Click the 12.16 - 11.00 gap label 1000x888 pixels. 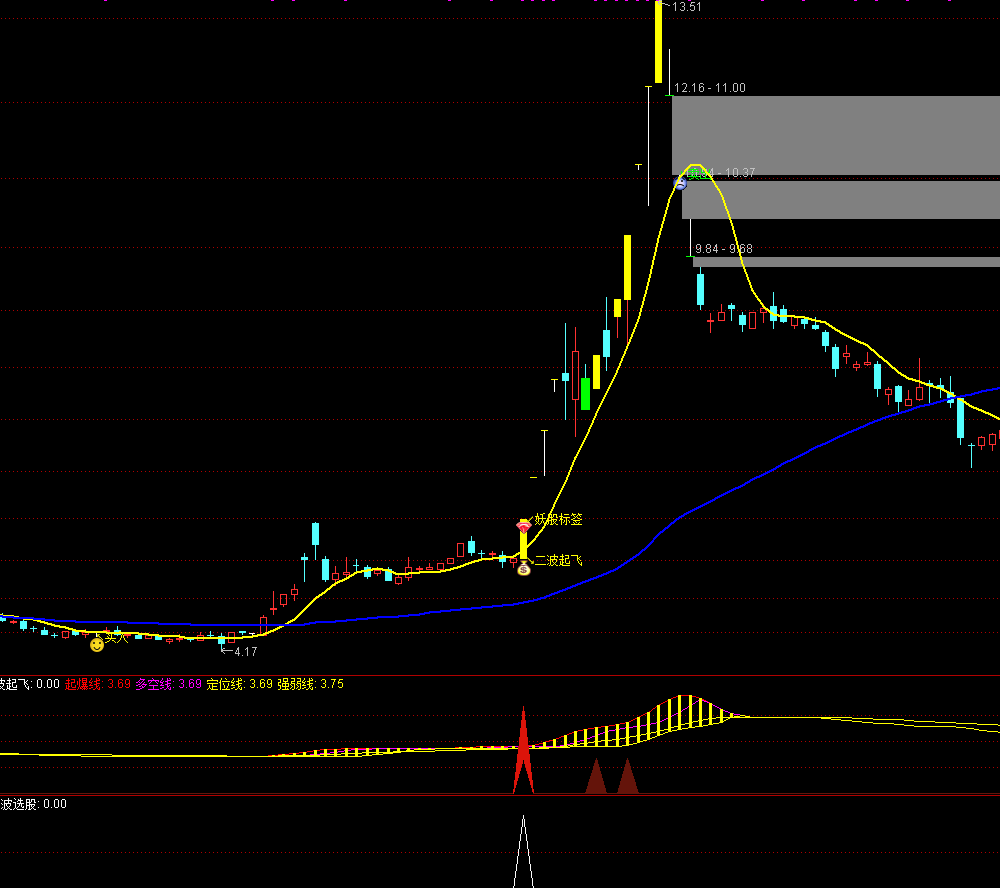[x=709, y=88]
